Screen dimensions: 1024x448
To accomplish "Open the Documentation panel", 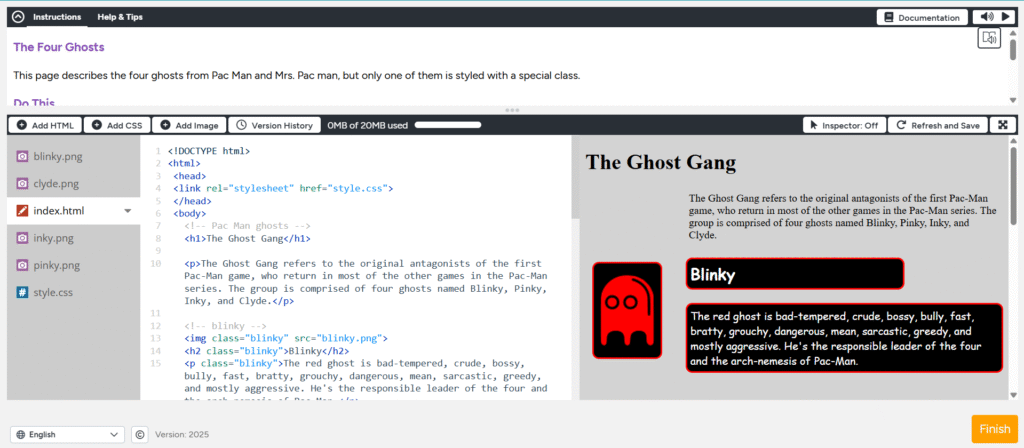I will [x=922, y=17].
